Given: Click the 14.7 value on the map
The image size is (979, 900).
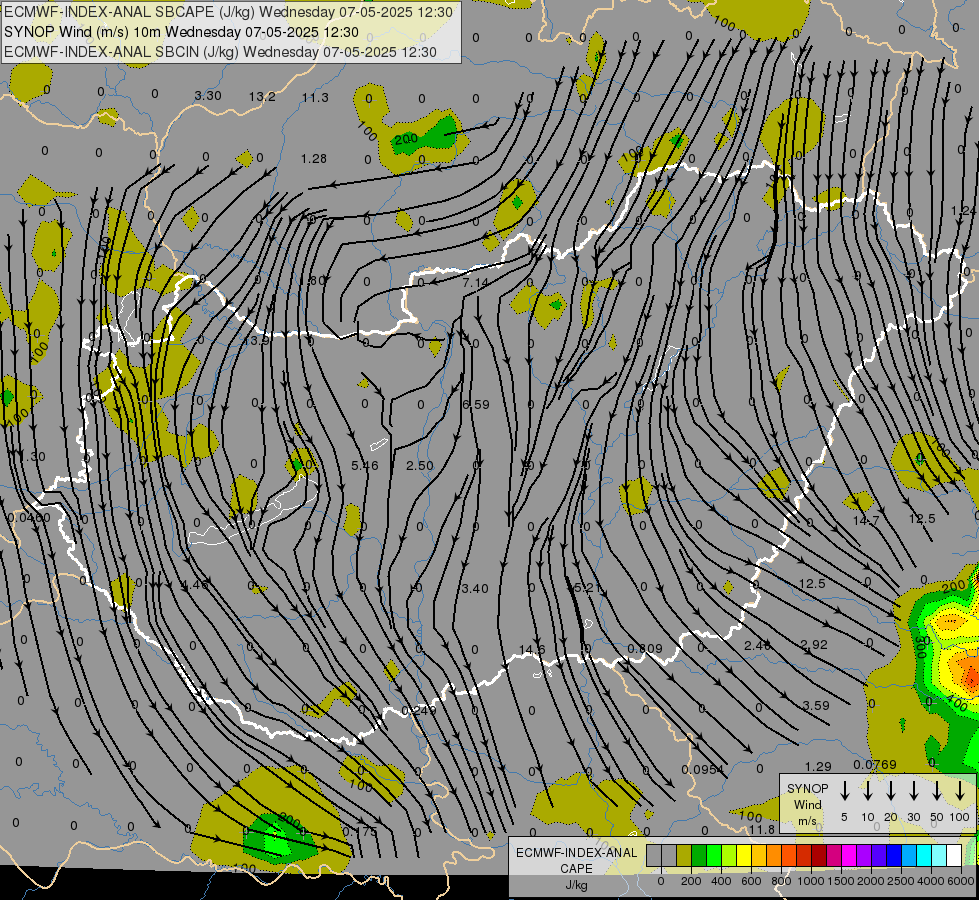Looking at the screenshot, I should pos(866,520).
